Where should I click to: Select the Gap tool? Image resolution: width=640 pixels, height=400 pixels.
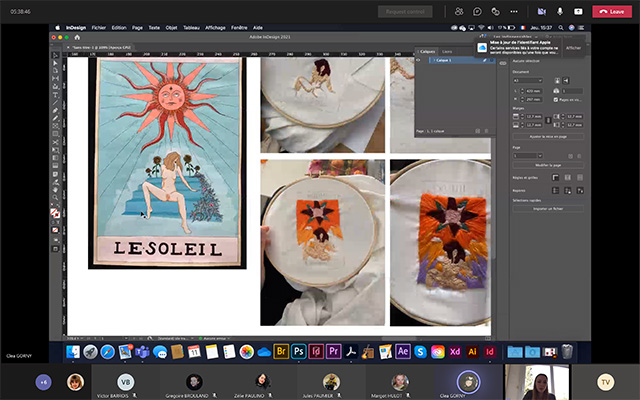56,79
